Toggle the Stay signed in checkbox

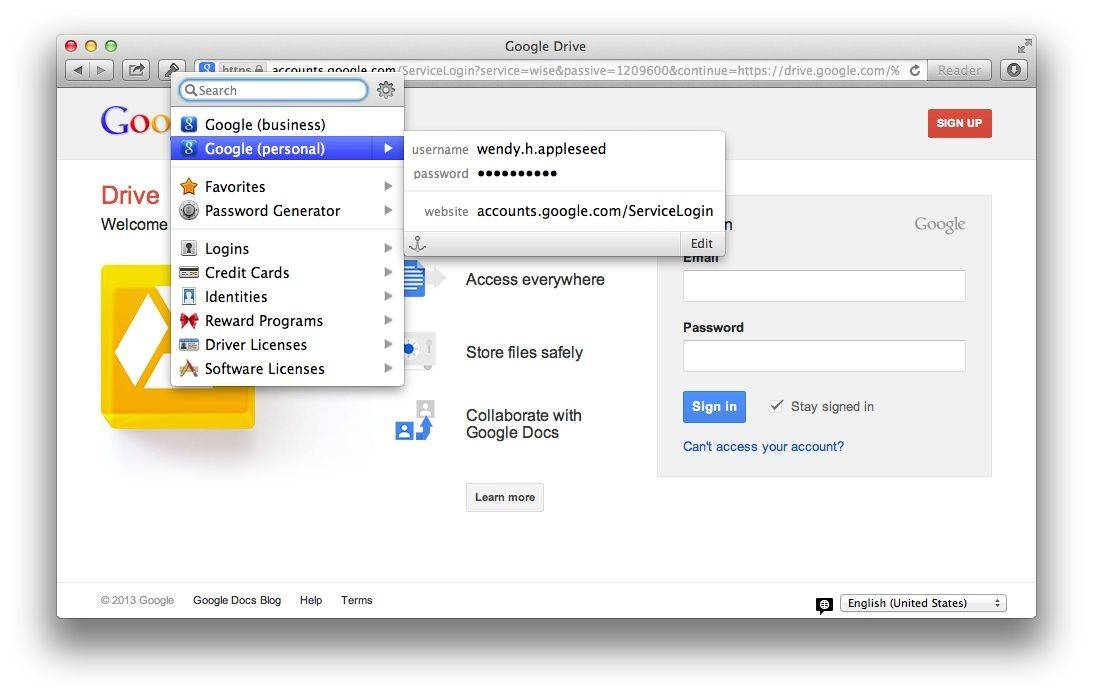(x=776, y=406)
